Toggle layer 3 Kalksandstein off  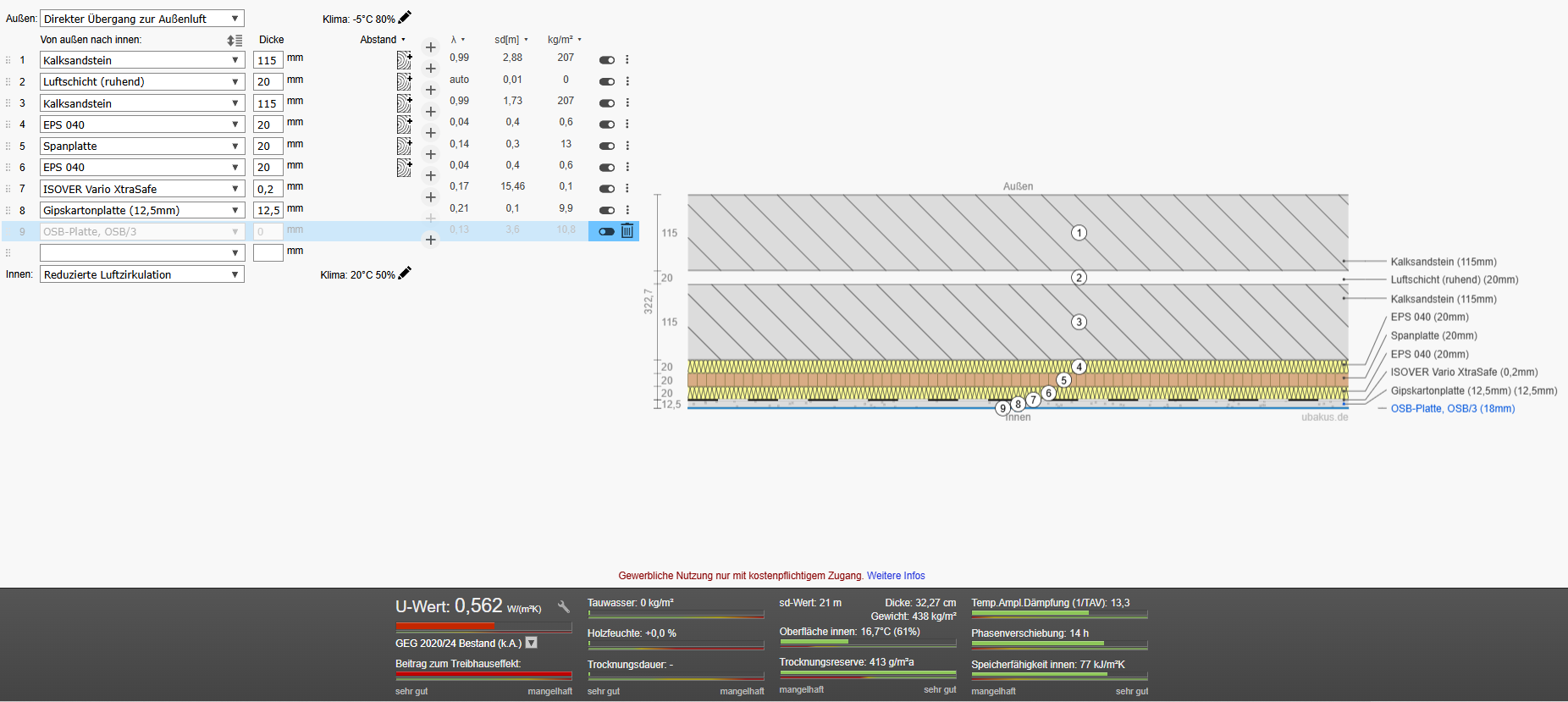[607, 103]
